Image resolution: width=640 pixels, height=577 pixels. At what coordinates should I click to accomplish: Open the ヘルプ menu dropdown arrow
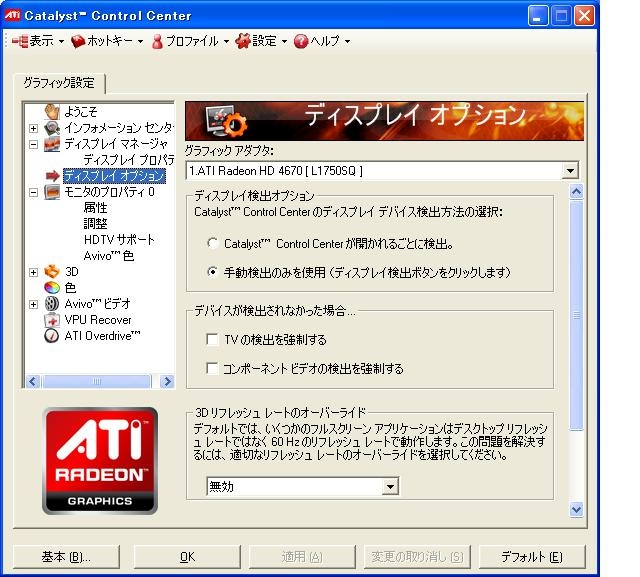[347, 42]
